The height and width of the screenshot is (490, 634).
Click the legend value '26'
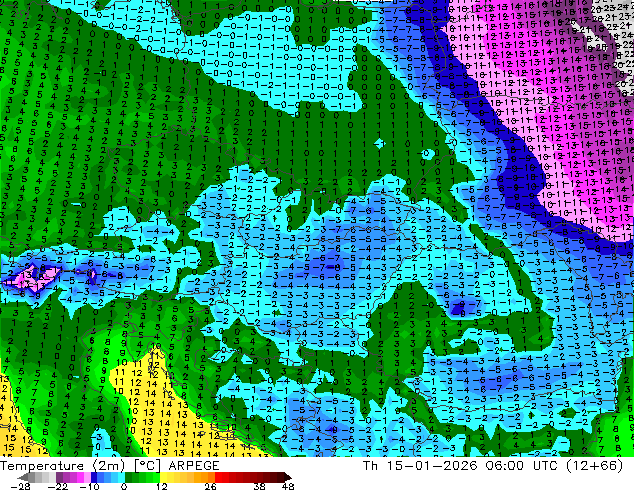pos(210,486)
